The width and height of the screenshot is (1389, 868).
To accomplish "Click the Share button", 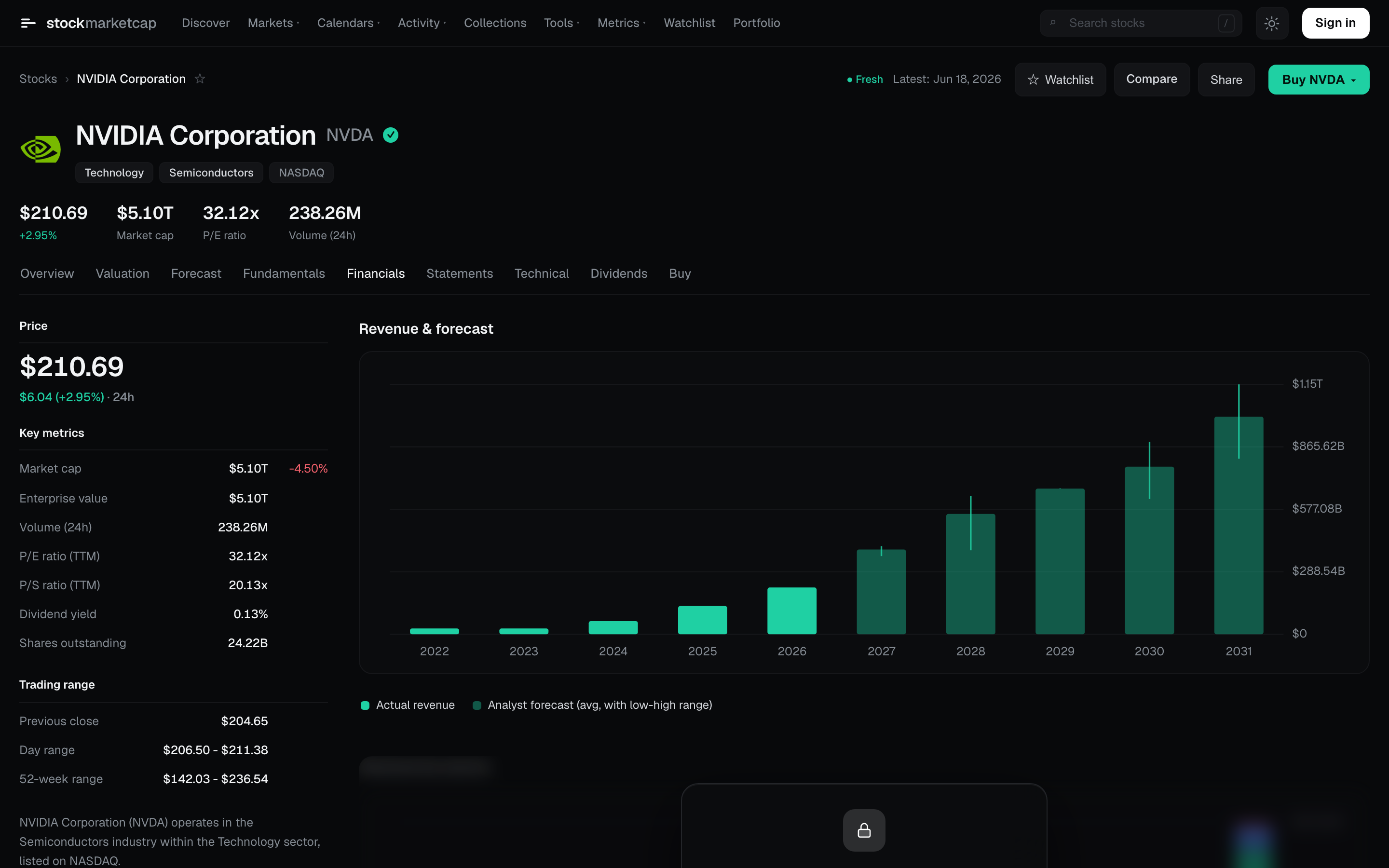I will 1226,79.
